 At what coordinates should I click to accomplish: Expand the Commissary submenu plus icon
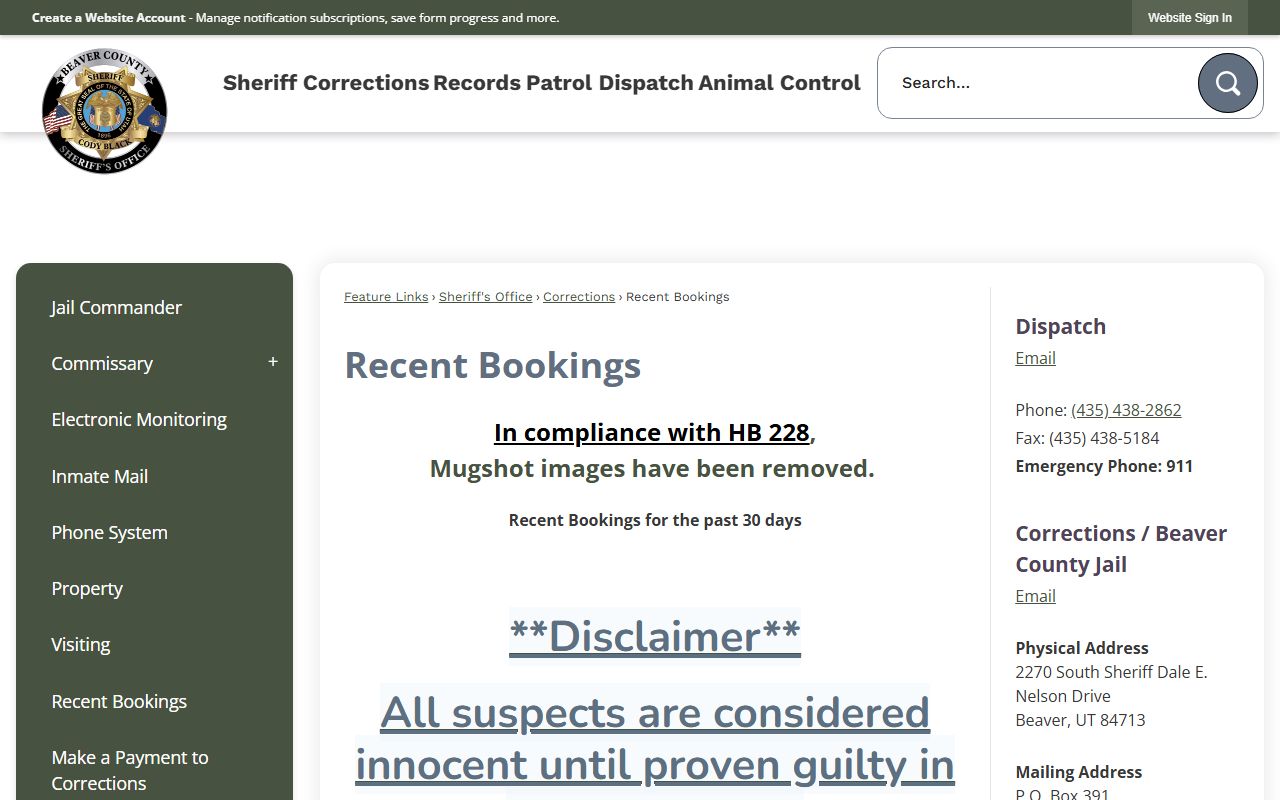[x=273, y=362]
